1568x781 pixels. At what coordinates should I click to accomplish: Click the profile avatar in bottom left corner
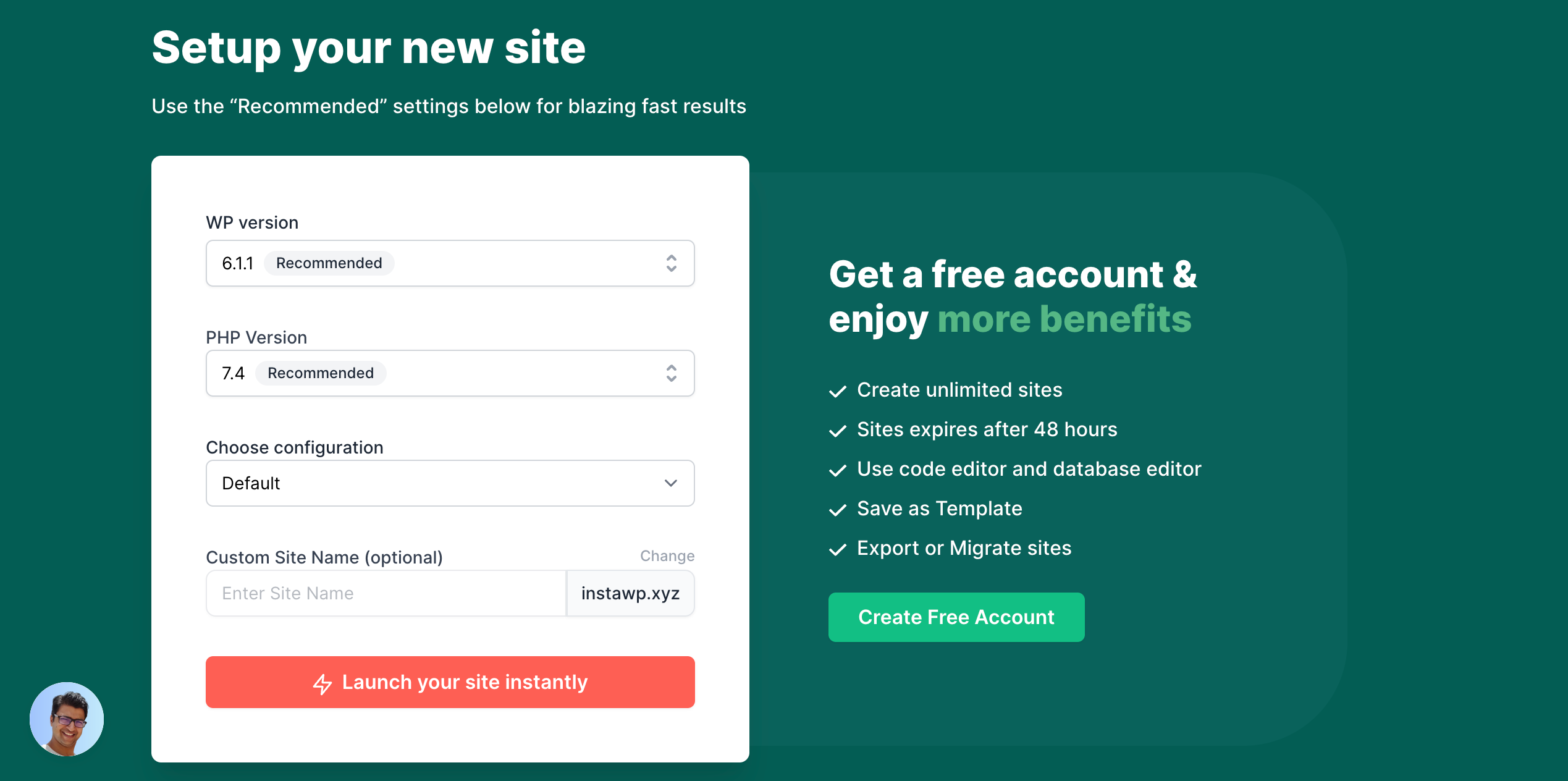(66, 719)
